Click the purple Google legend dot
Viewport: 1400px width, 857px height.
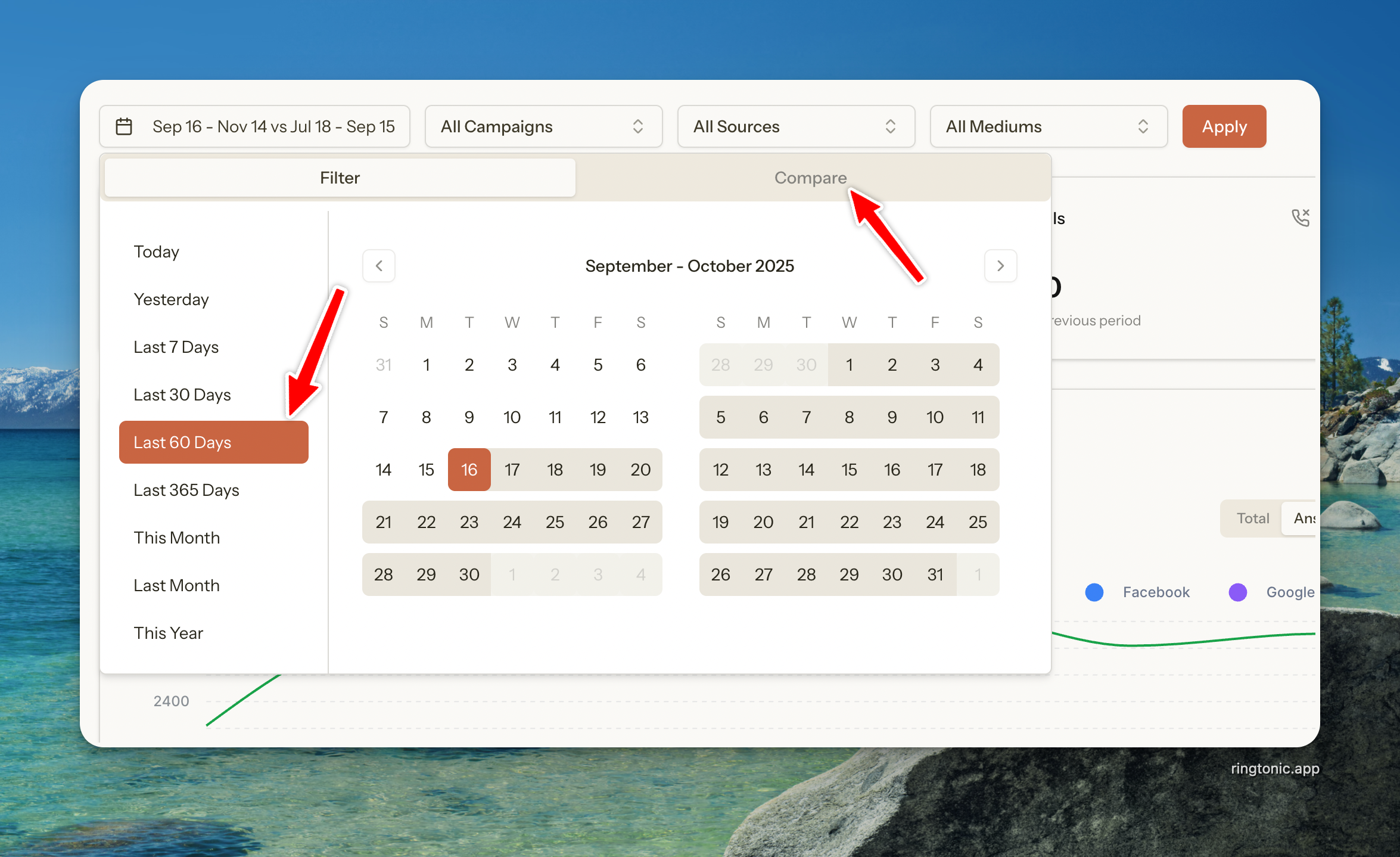tap(1238, 592)
